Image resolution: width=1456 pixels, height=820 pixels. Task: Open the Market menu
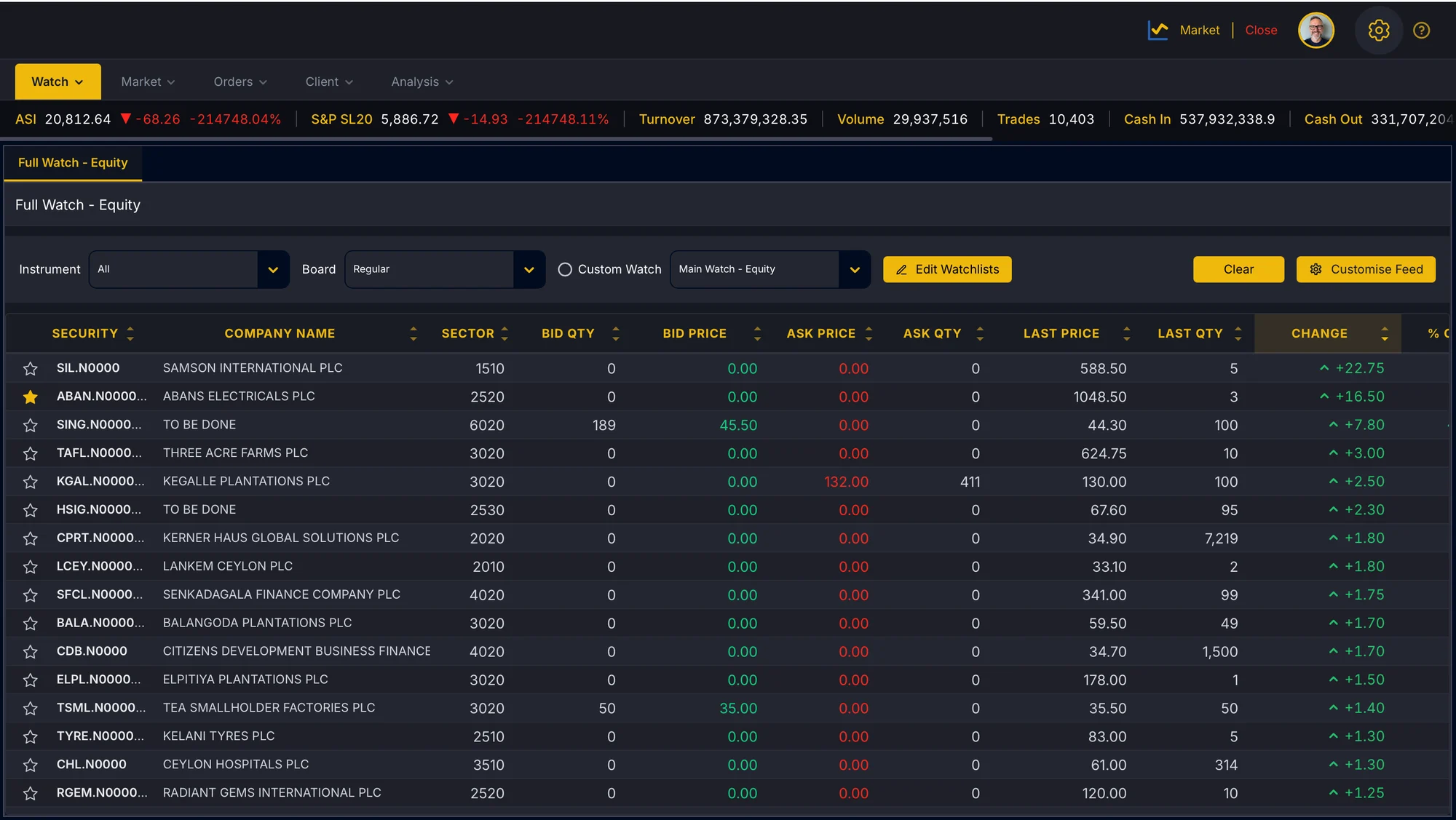[x=148, y=81]
